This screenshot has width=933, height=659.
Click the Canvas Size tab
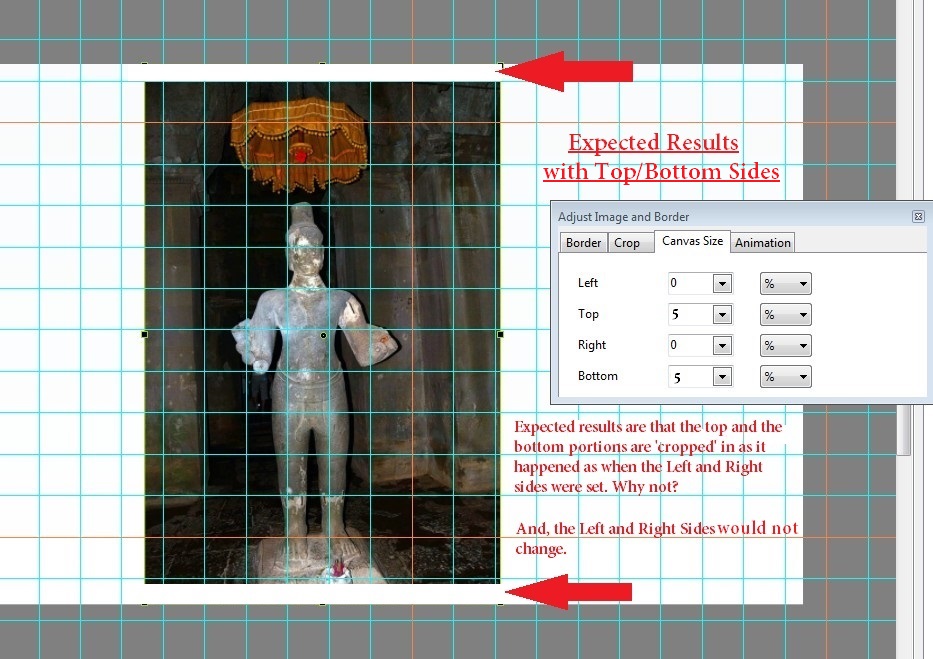692,241
